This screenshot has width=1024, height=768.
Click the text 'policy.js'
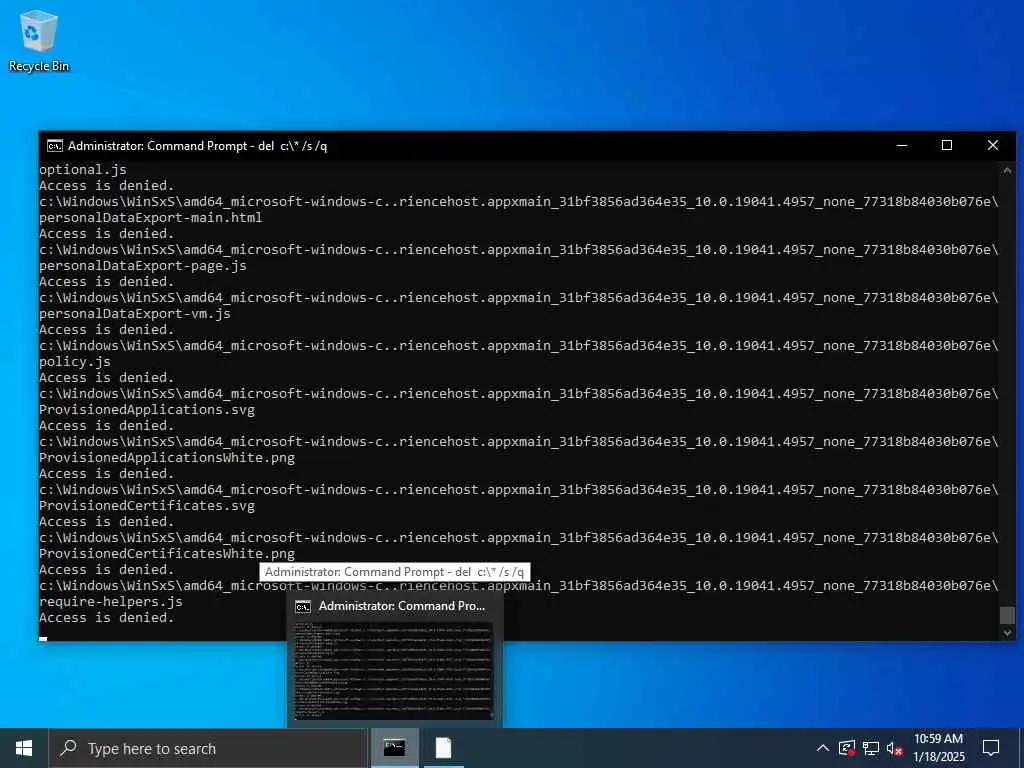(75, 362)
